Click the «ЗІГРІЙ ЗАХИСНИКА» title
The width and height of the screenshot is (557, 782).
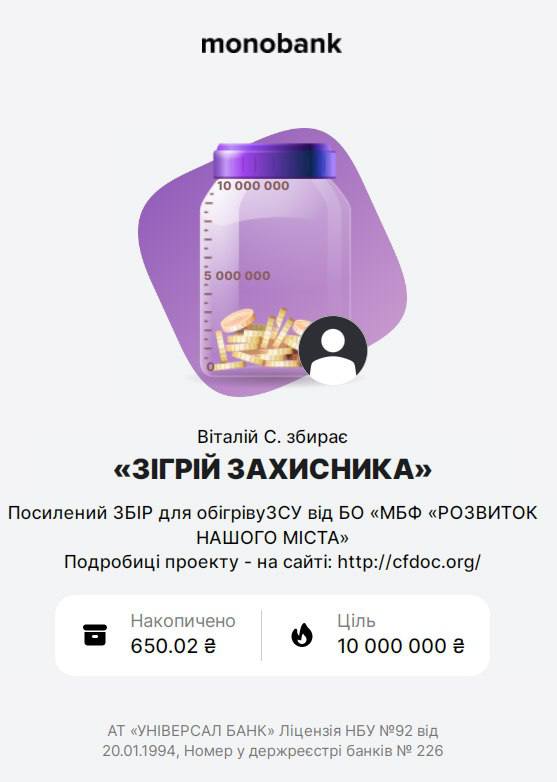272,469
